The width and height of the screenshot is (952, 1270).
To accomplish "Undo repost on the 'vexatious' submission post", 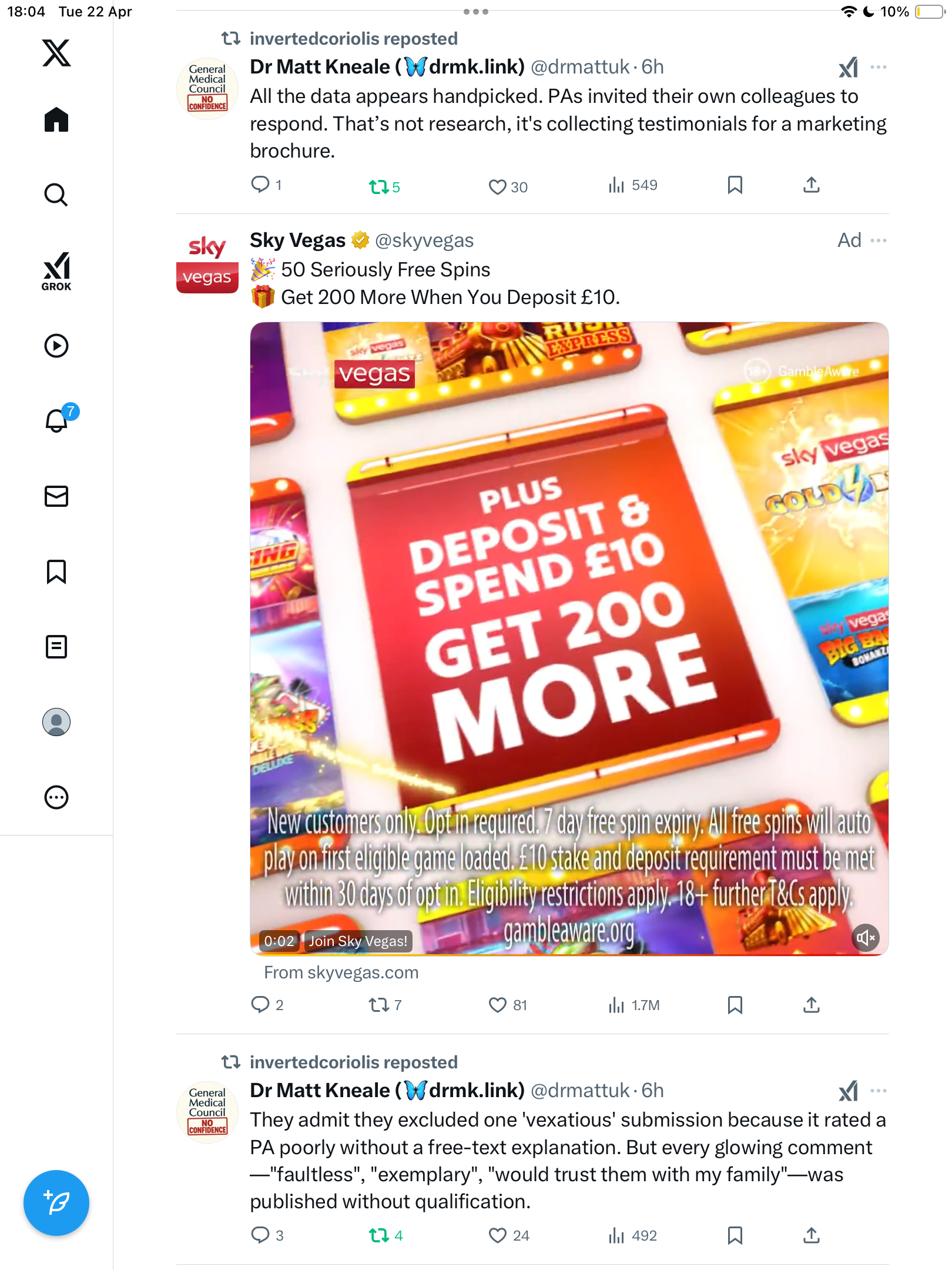I will pos(386,1235).
